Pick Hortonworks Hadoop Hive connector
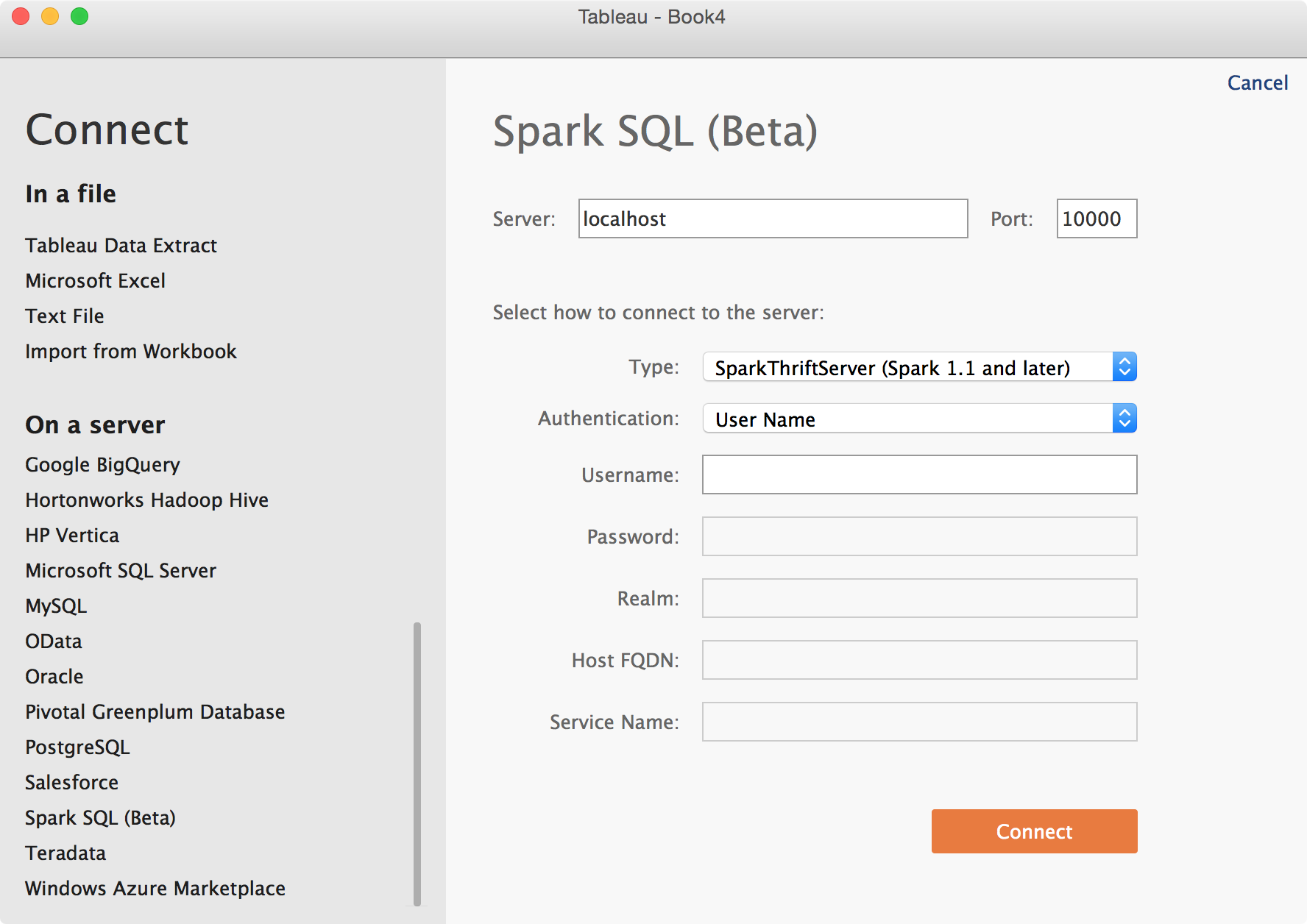Viewport: 1307px width, 924px height. pos(146,500)
